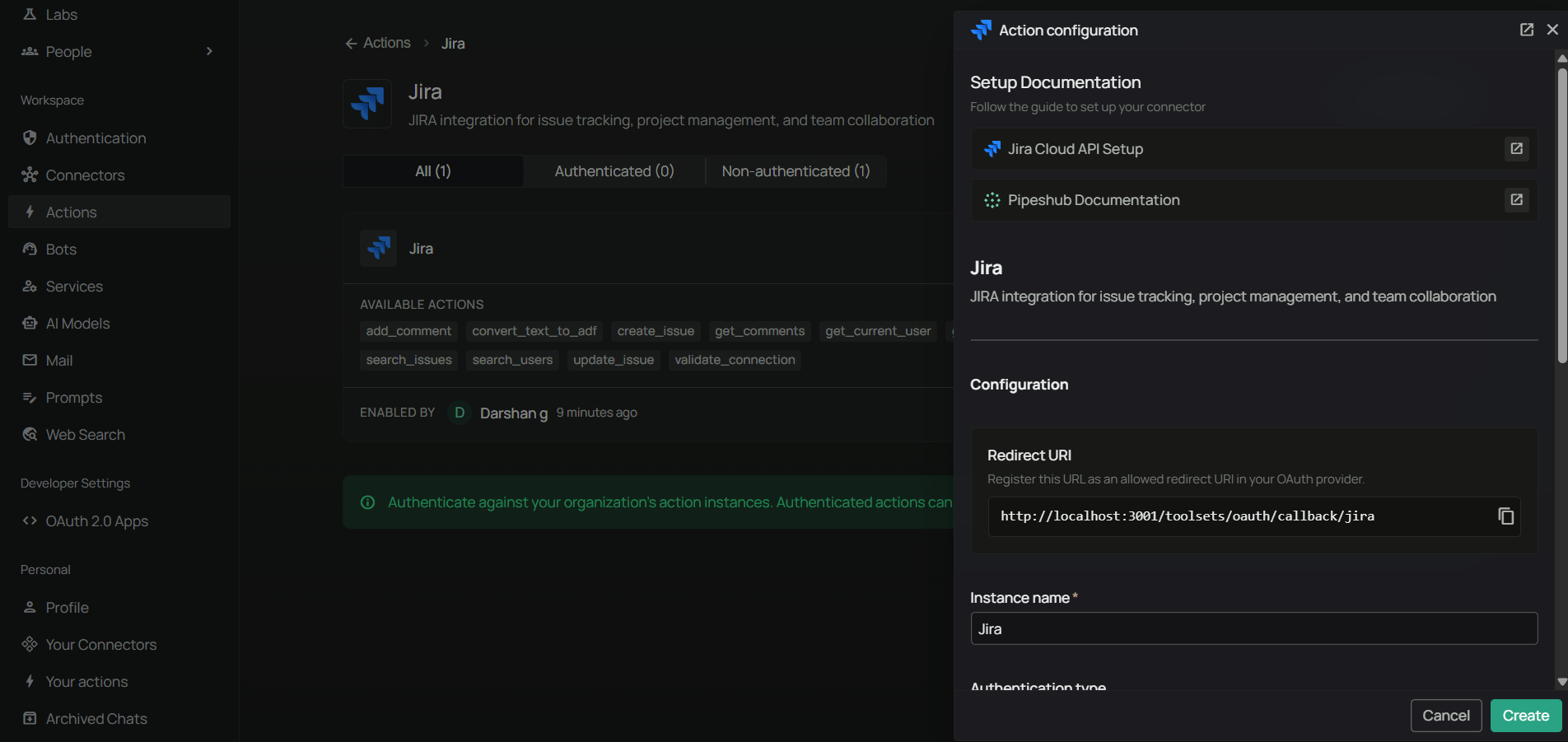
Task: Click the Create button
Action: (x=1526, y=716)
